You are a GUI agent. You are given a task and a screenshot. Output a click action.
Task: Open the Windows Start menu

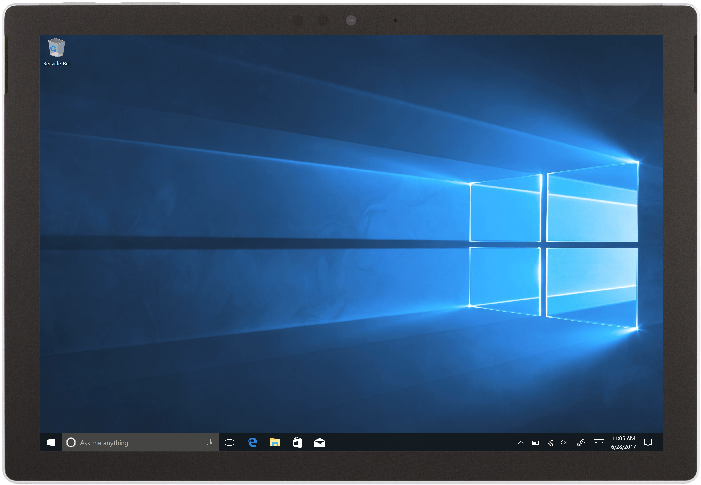[51, 442]
